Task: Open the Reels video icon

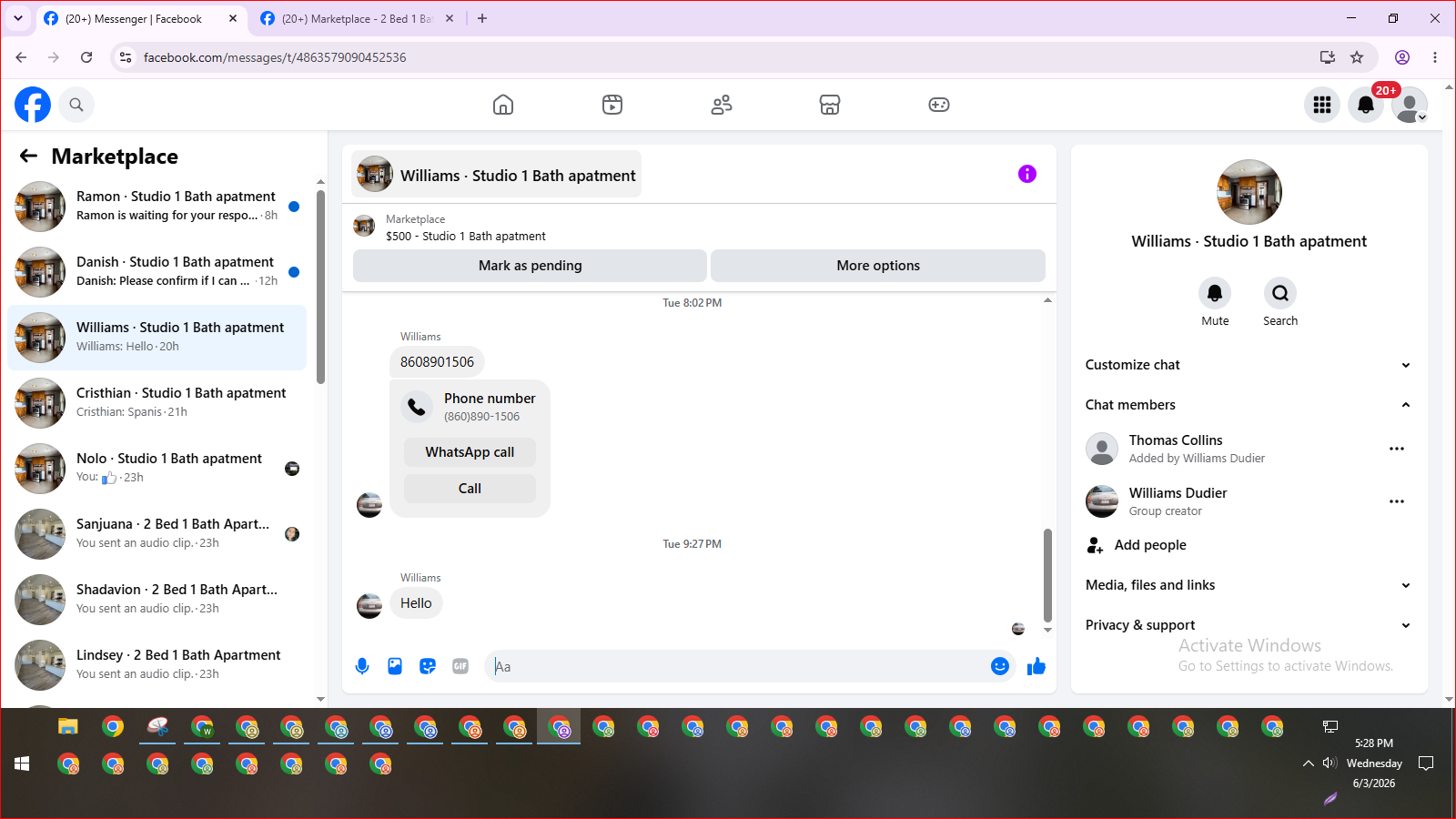Action: [612, 105]
